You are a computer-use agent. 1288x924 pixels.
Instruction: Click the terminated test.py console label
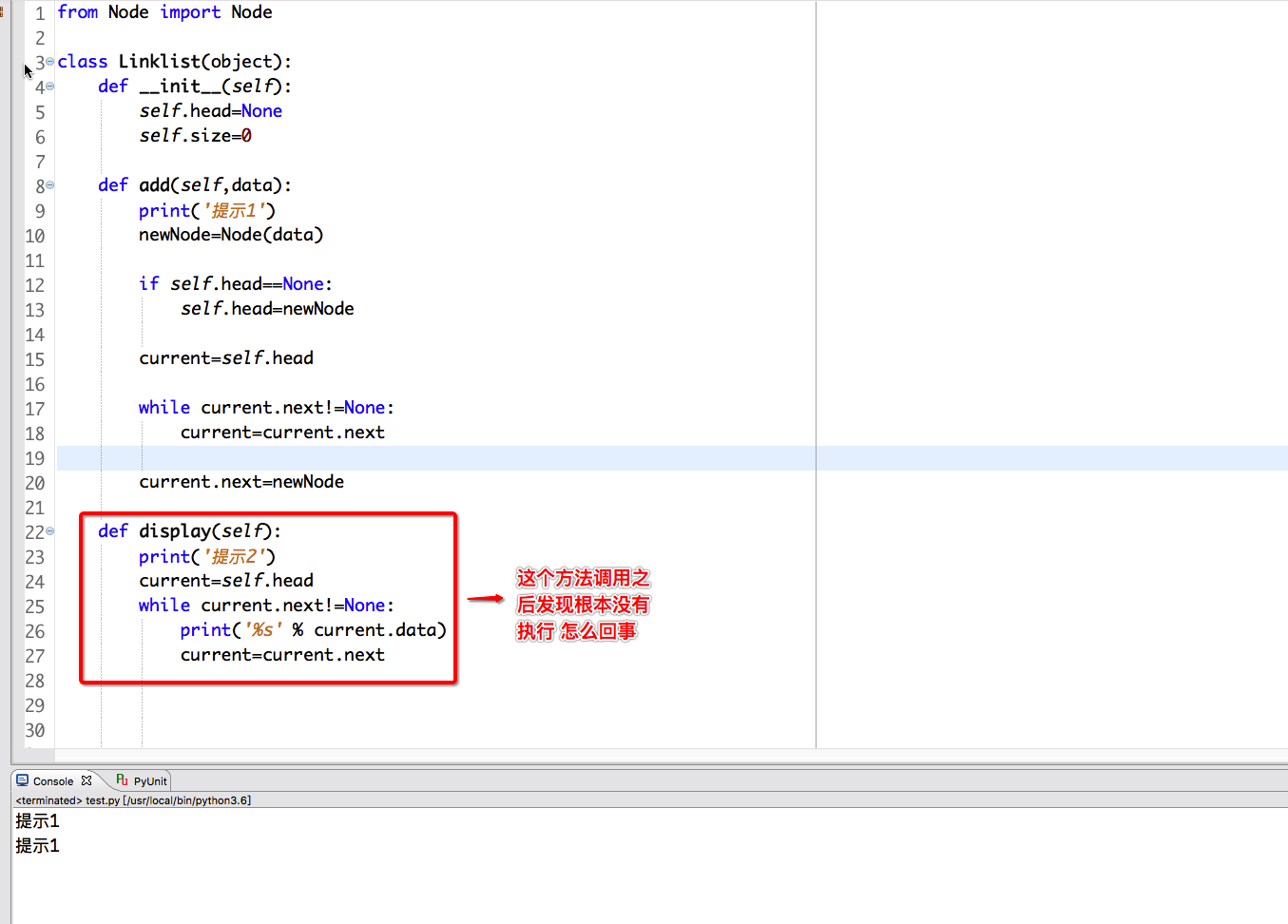(133, 800)
